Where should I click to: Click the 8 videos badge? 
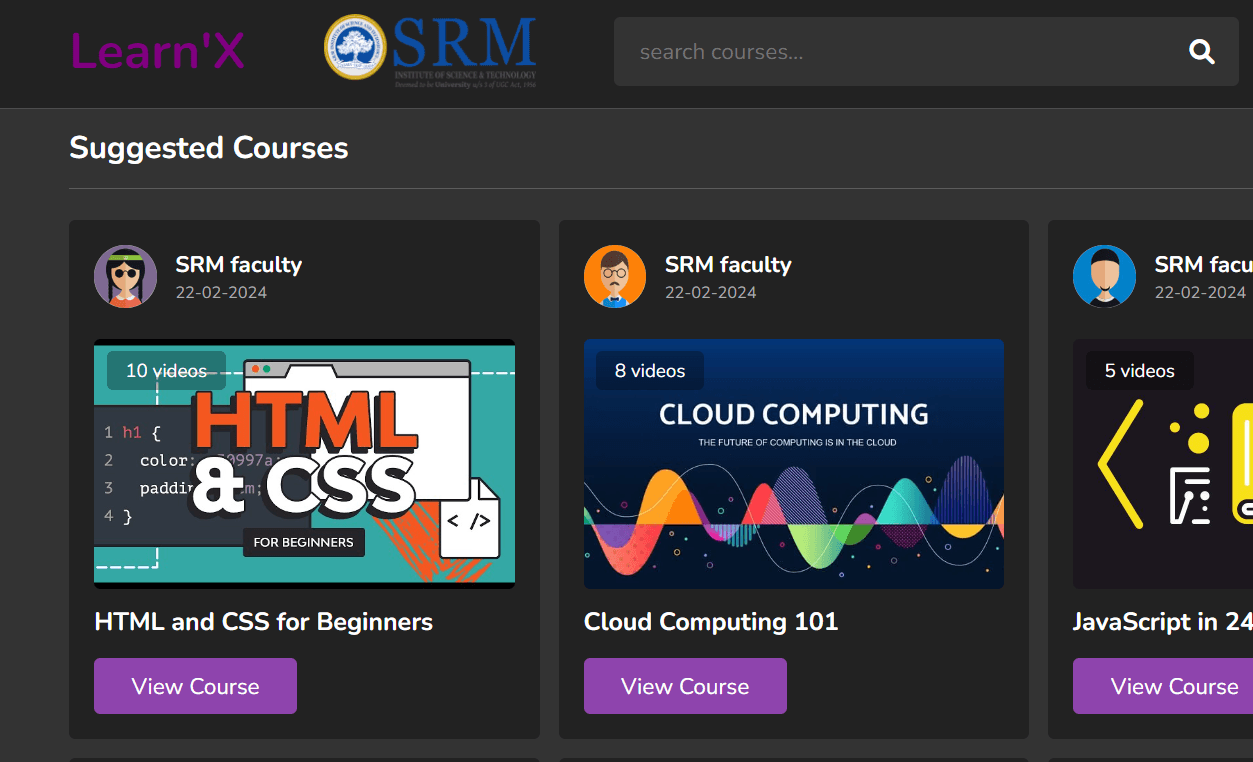(x=650, y=371)
